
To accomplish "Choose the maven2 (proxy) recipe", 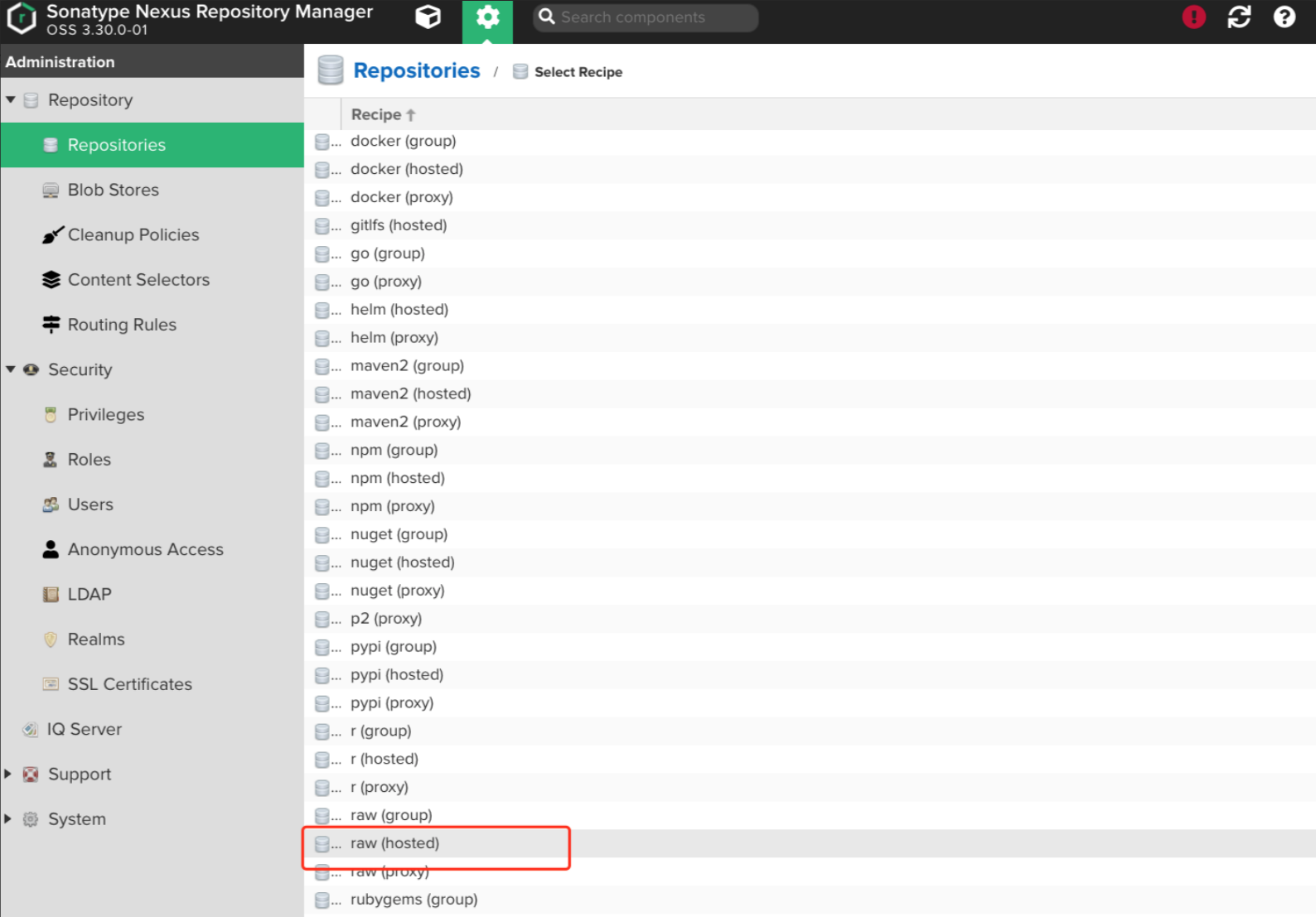I will click(x=810, y=422).
